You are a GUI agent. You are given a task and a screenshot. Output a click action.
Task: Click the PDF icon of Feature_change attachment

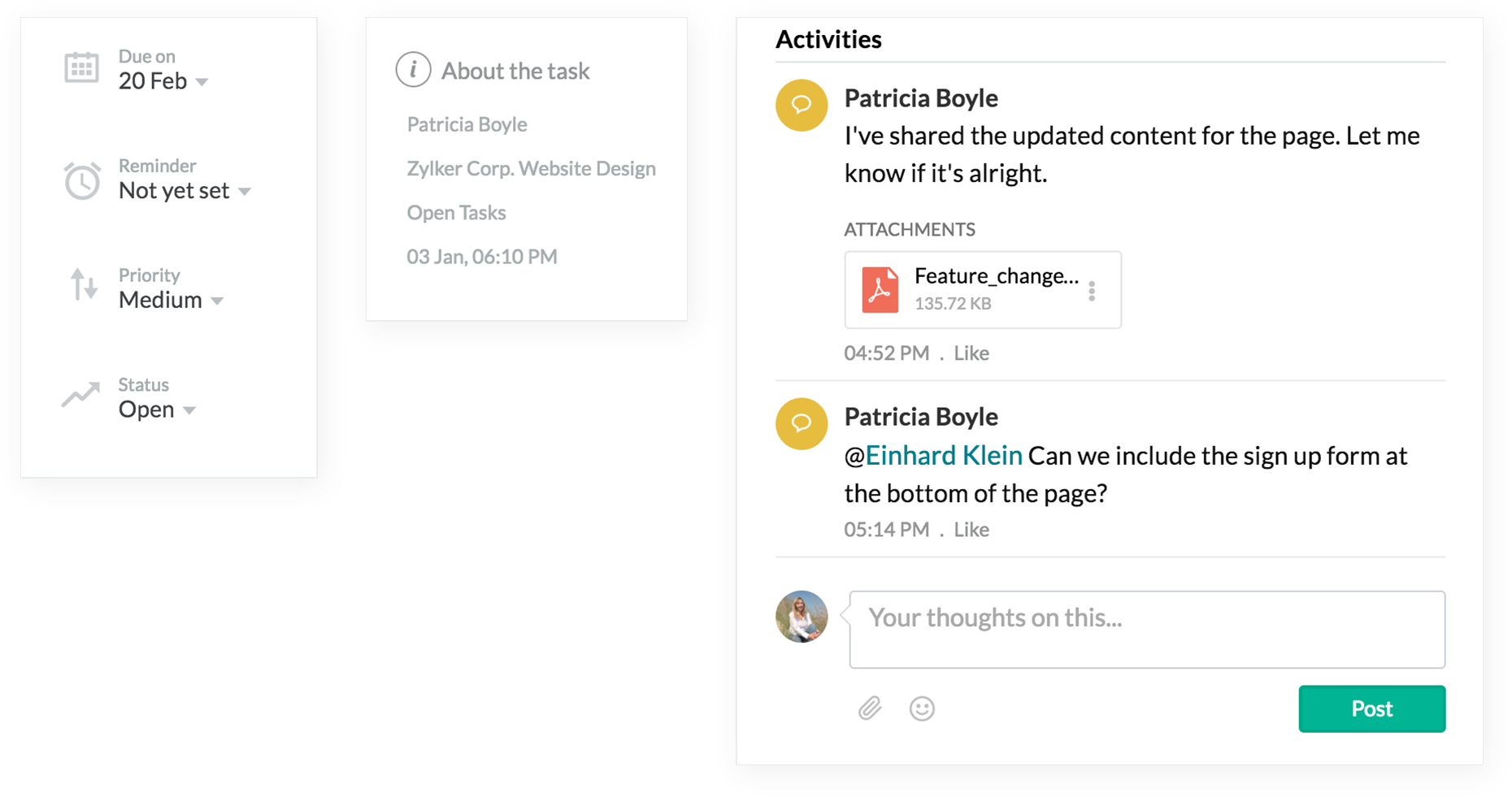880,290
